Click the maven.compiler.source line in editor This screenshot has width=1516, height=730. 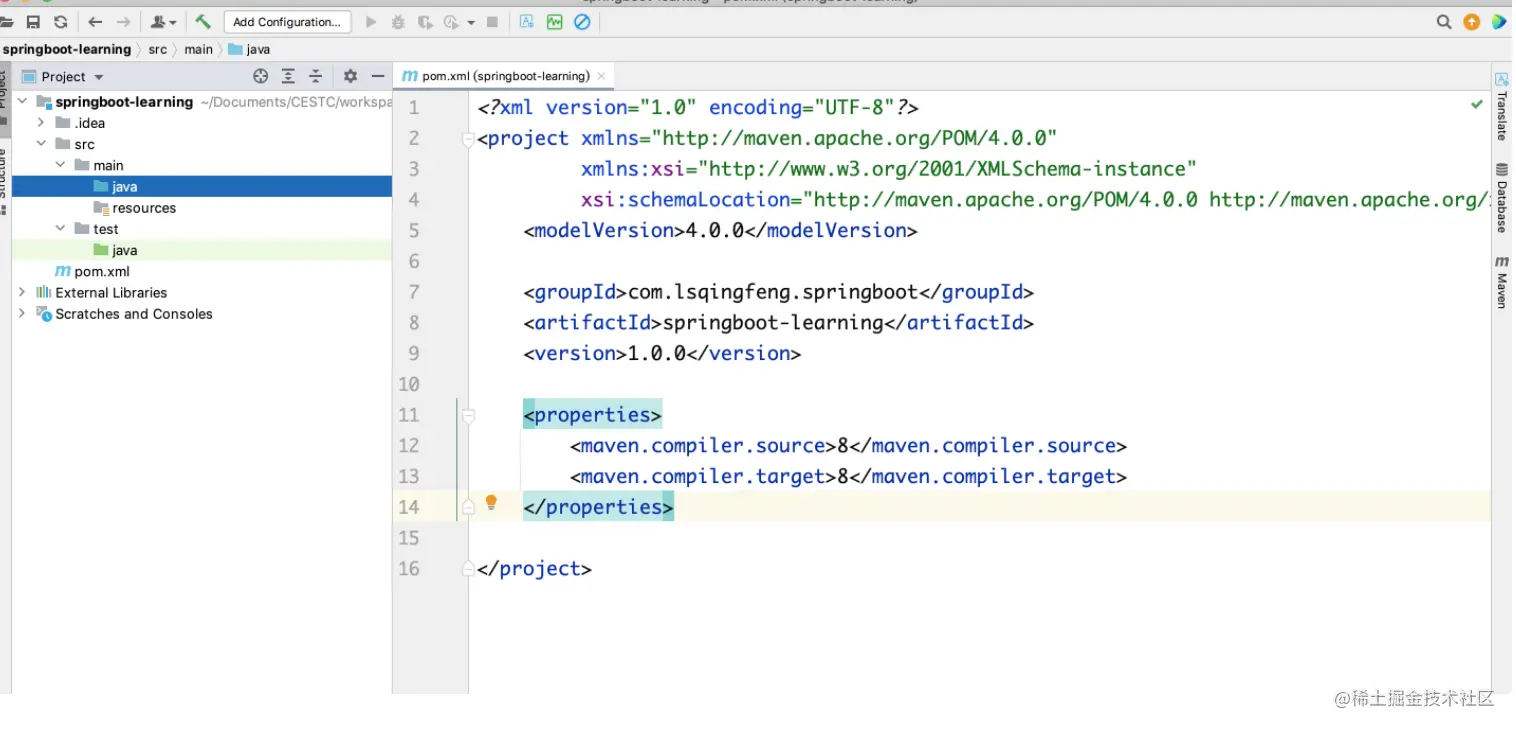(x=848, y=446)
